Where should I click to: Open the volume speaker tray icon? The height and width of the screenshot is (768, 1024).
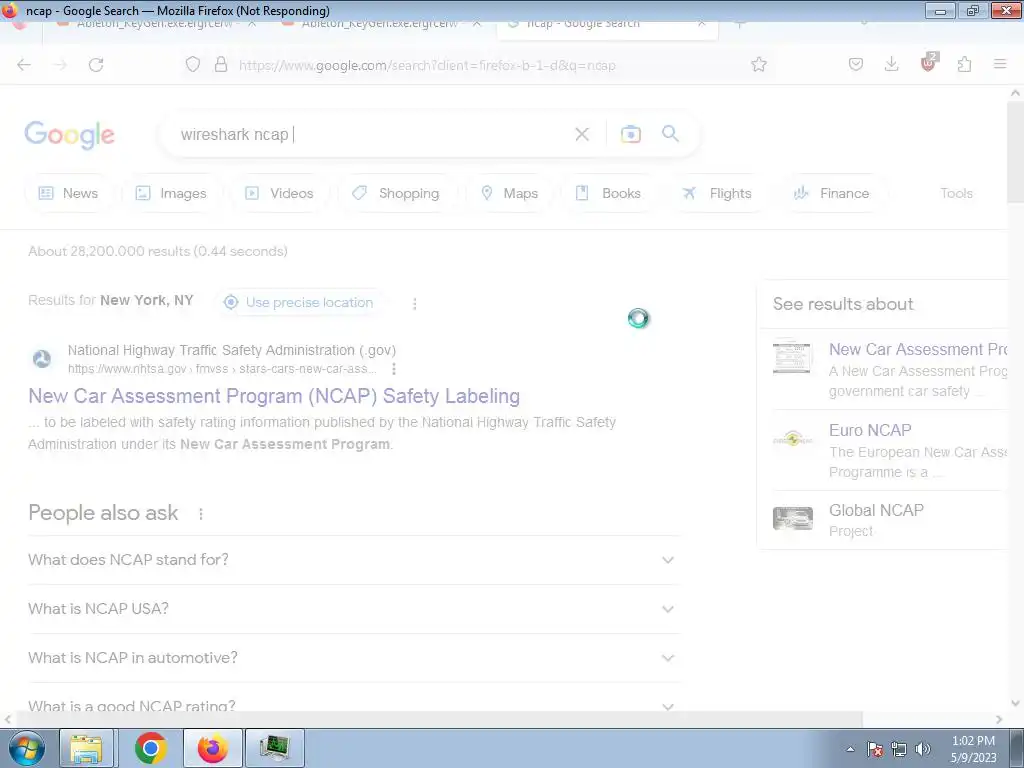tap(923, 749)
